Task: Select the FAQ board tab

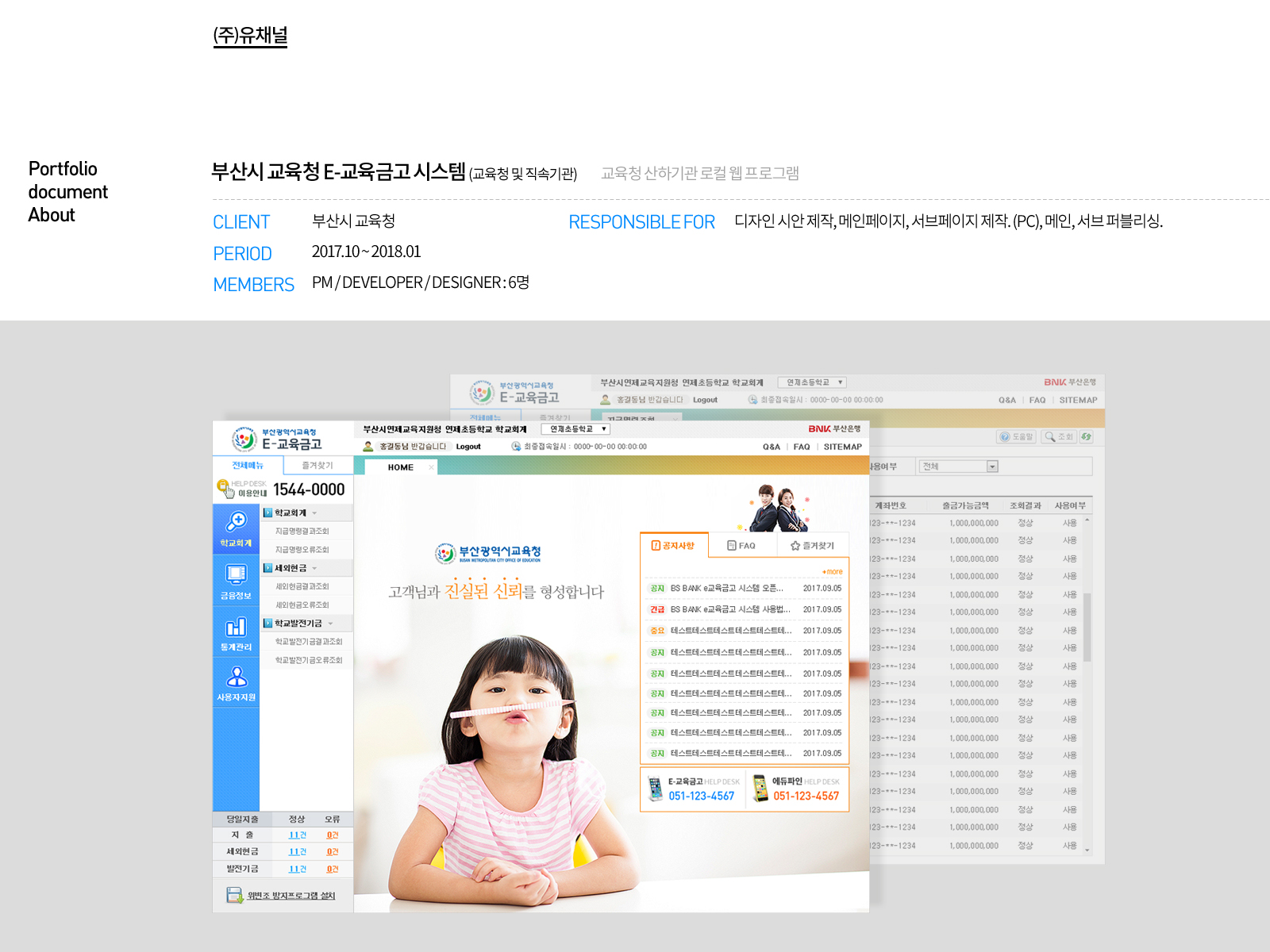Action: (x=742, y=546)
